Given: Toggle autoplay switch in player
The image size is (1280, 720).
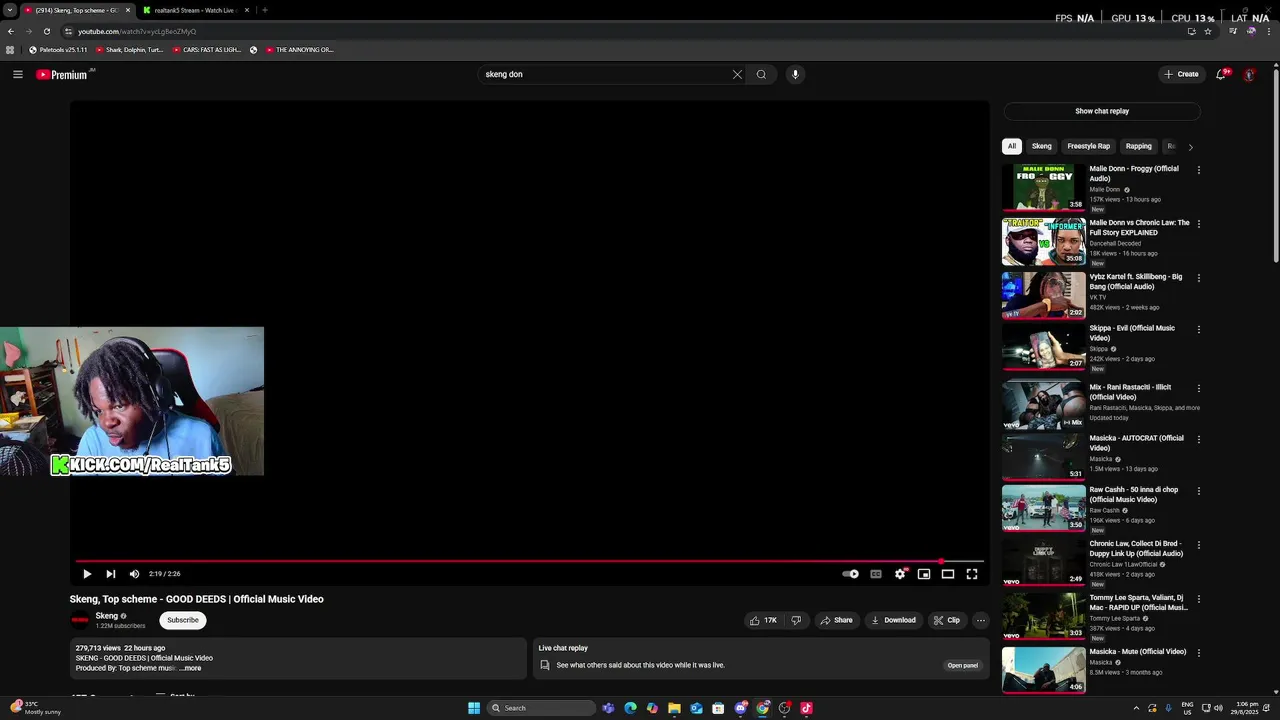Looking at the screenshot, I should pos(850,574).
